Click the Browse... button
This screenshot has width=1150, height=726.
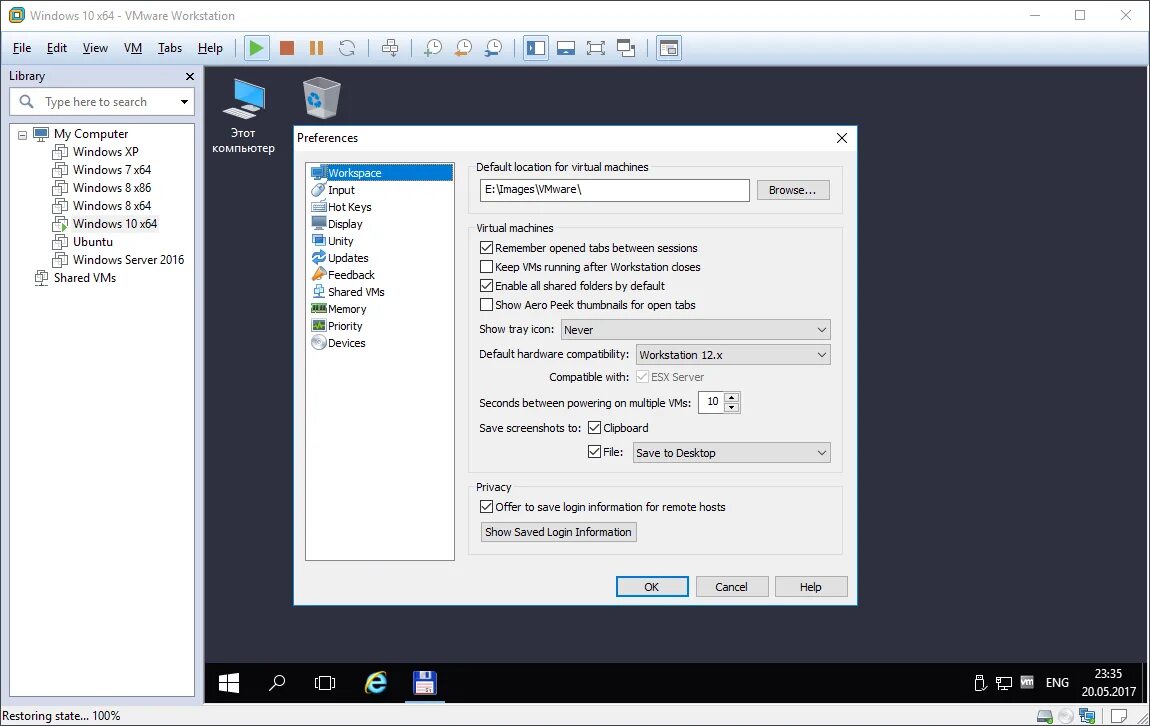tap(793, 190)
